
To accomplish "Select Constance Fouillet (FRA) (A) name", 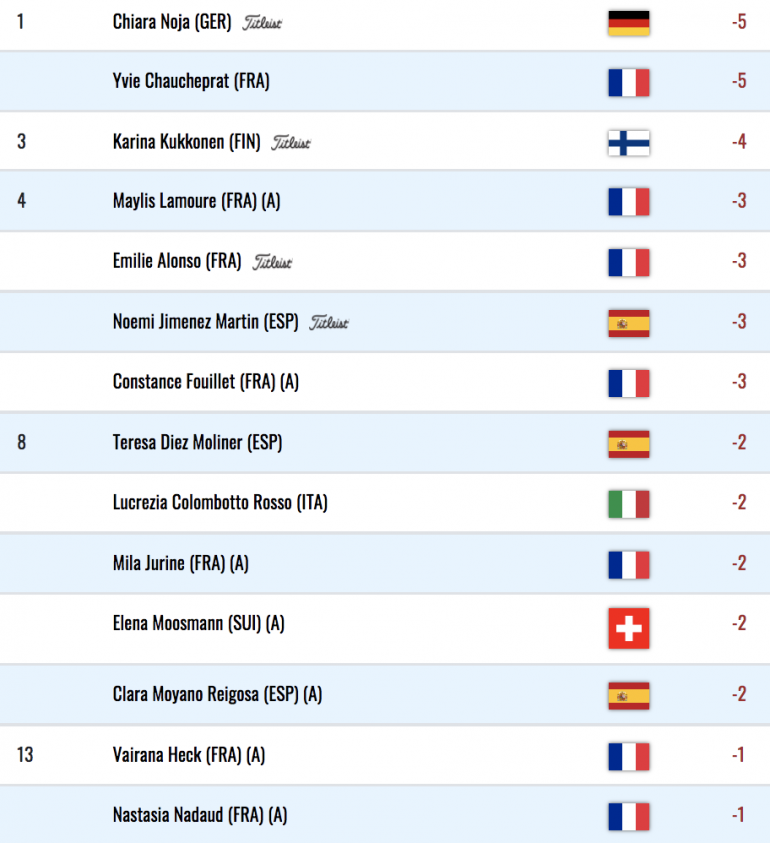I will [206, 382].
